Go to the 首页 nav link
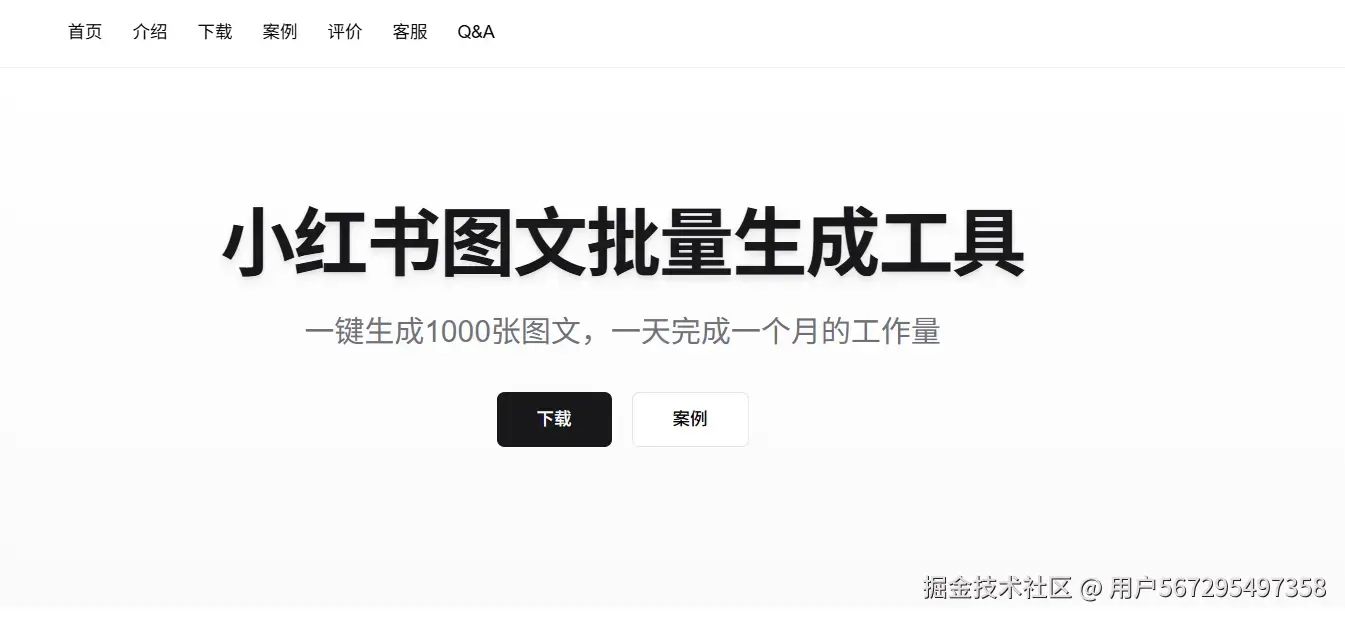 click(85, 32)
